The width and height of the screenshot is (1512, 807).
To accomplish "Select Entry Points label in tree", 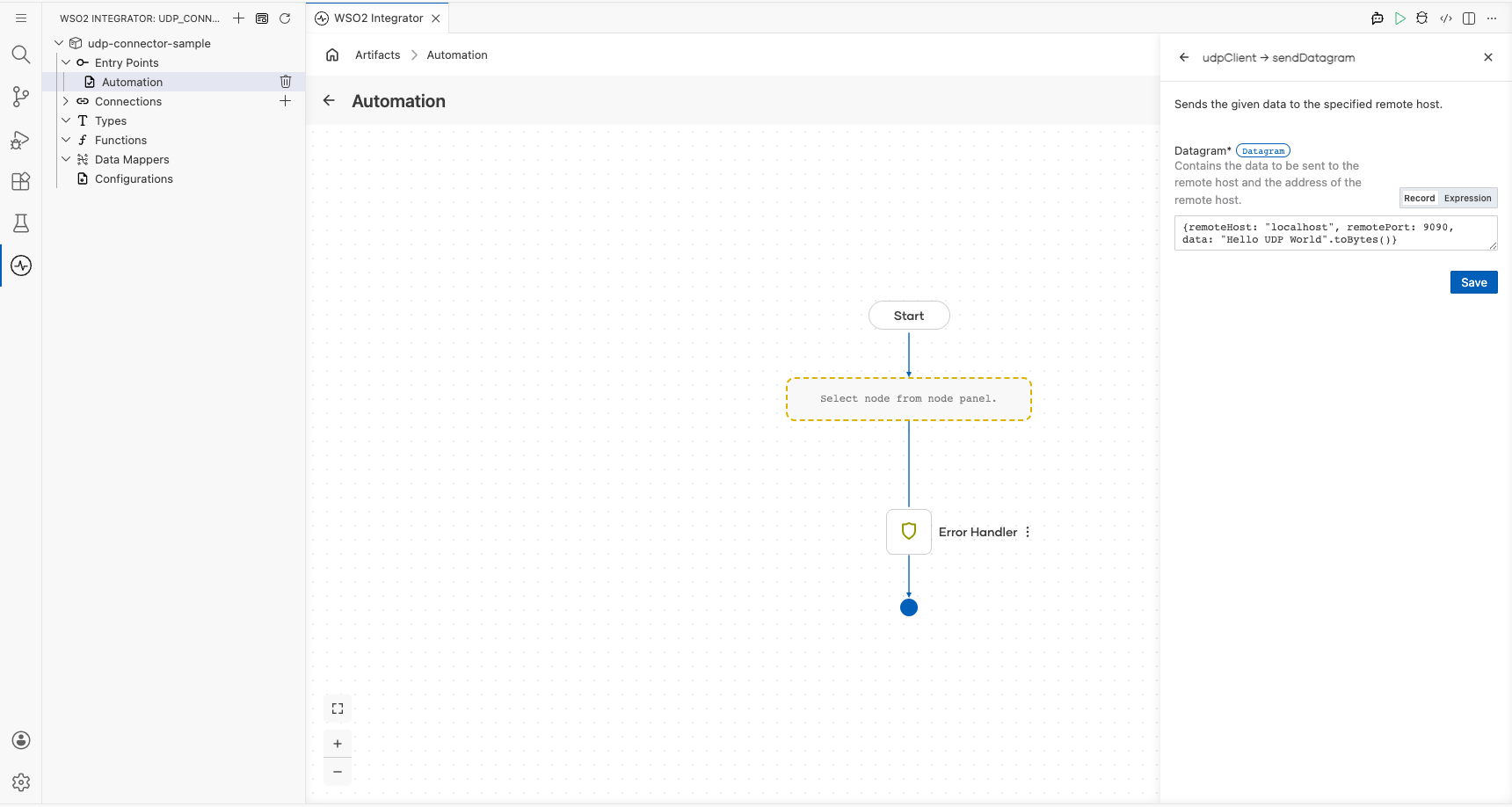I will 127,62.
